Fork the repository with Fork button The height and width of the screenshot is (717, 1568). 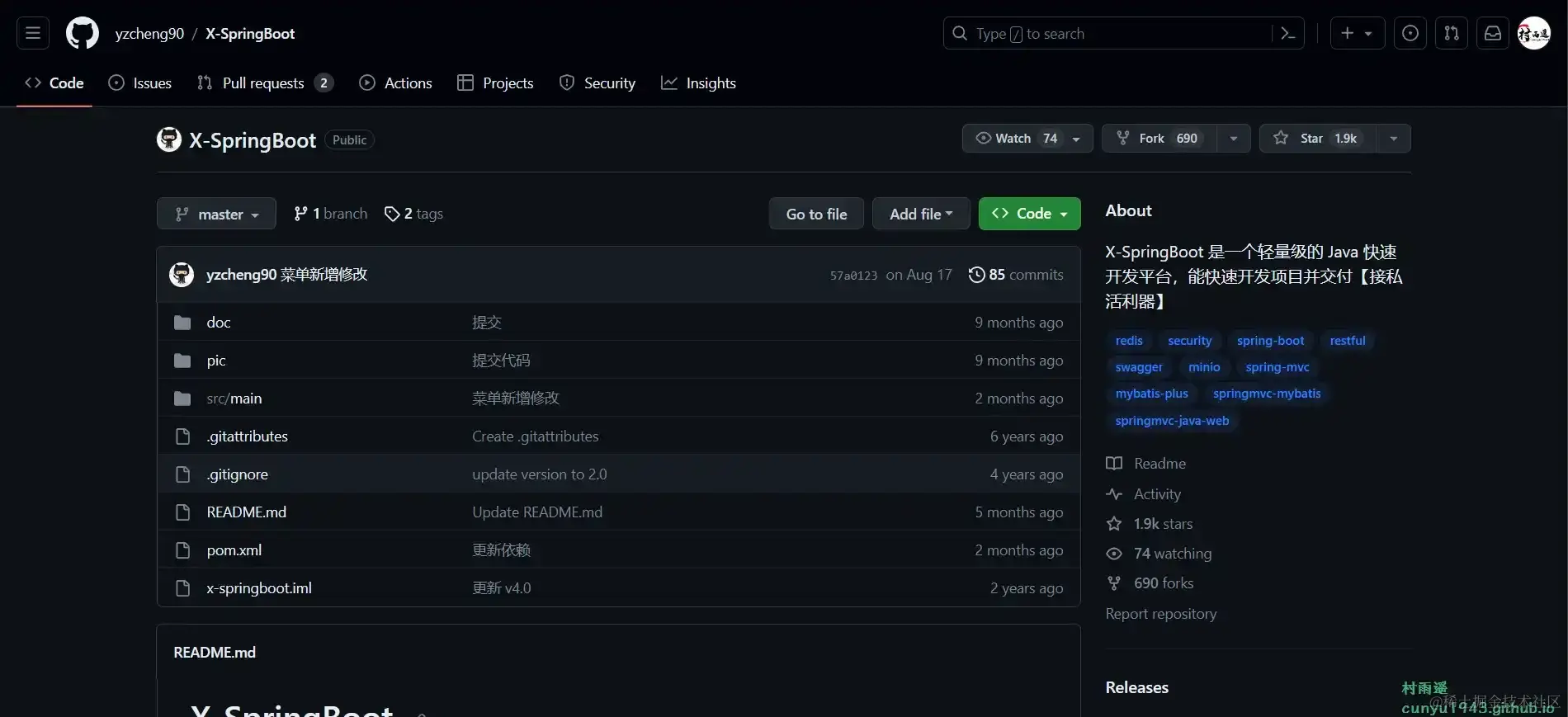tap(1159, 139)
